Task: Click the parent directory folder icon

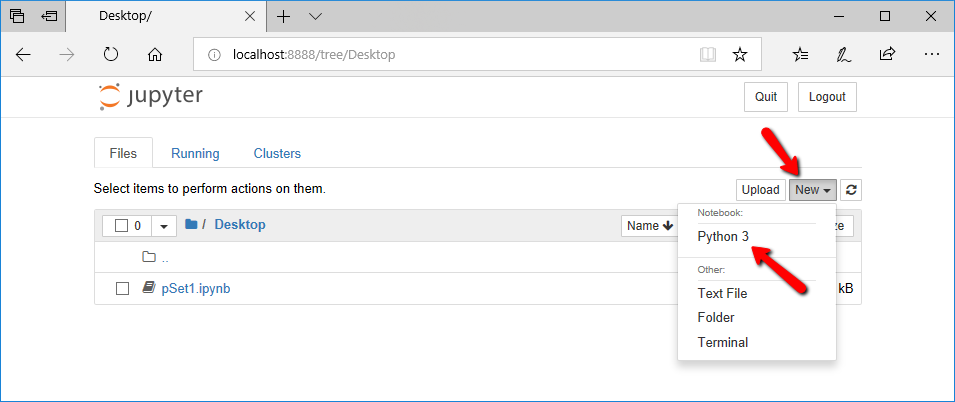Action: [x=149, y=257]
